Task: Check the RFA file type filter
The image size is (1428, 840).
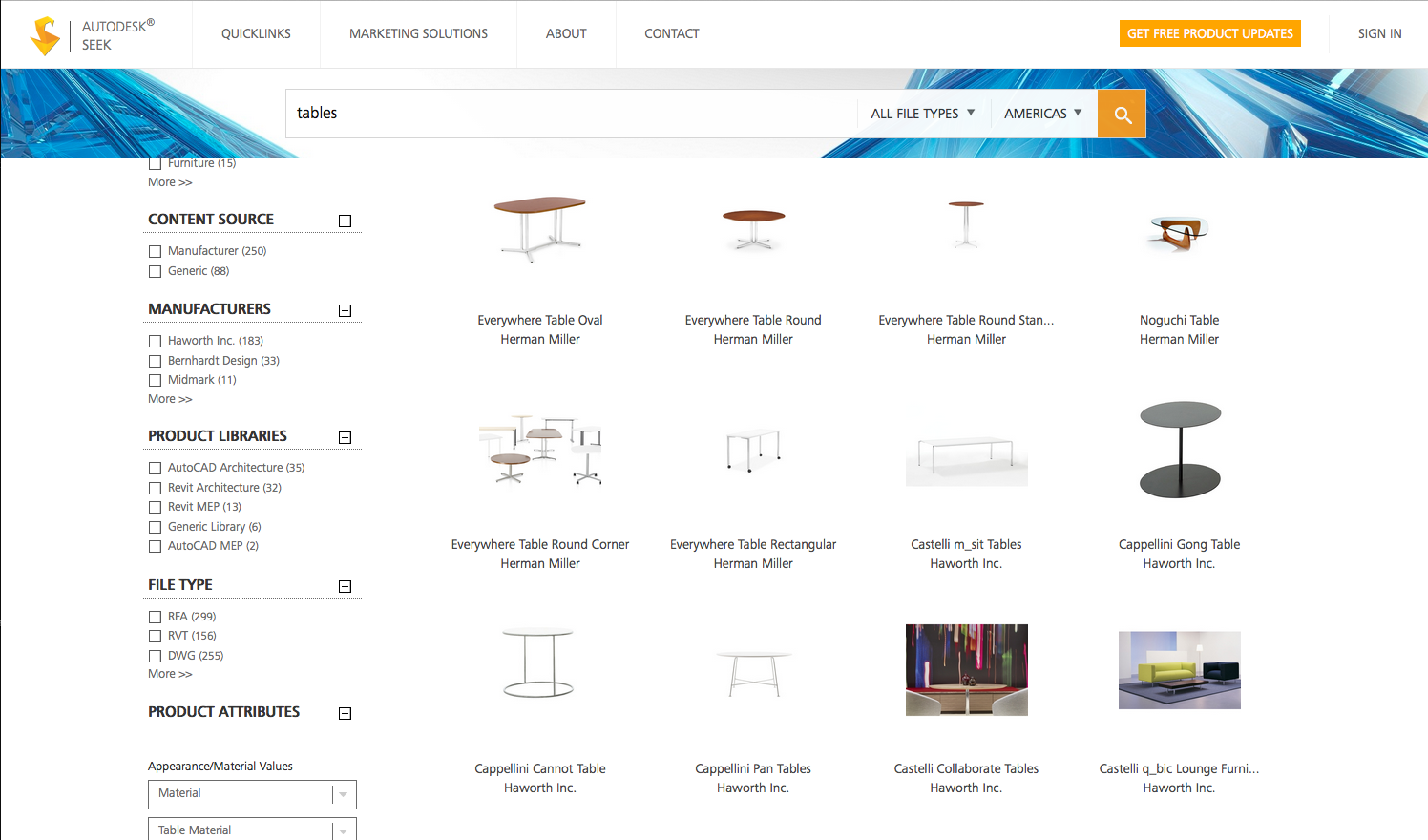Action: (x=156, y=617)
